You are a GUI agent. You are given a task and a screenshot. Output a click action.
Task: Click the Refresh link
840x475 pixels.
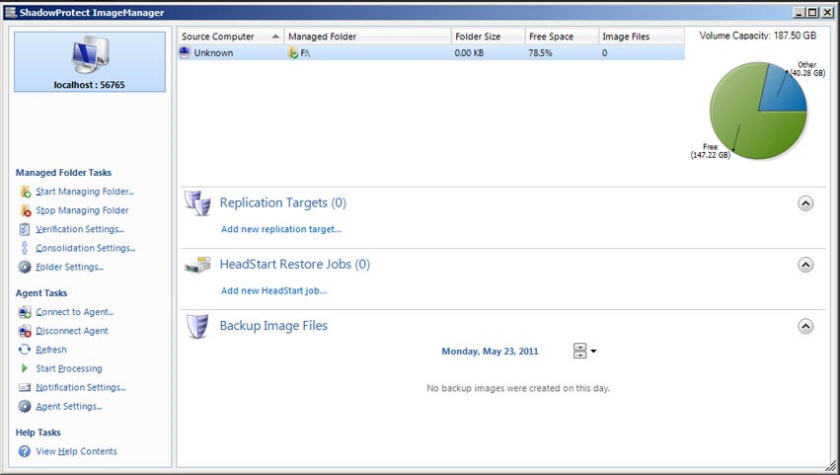(x=51, y=350)
